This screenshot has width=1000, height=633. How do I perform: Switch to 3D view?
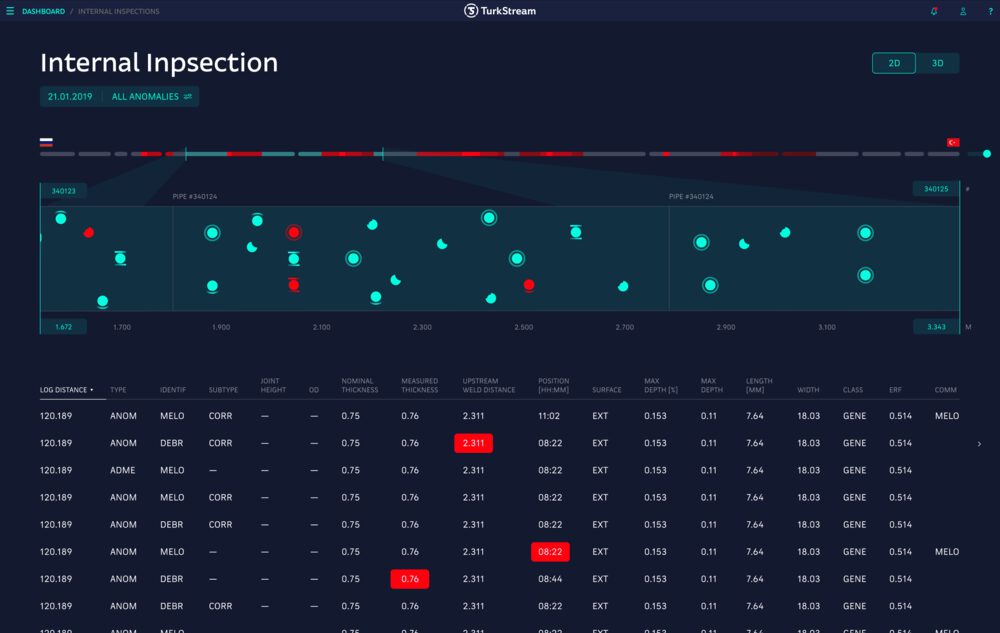click(938, 63)
